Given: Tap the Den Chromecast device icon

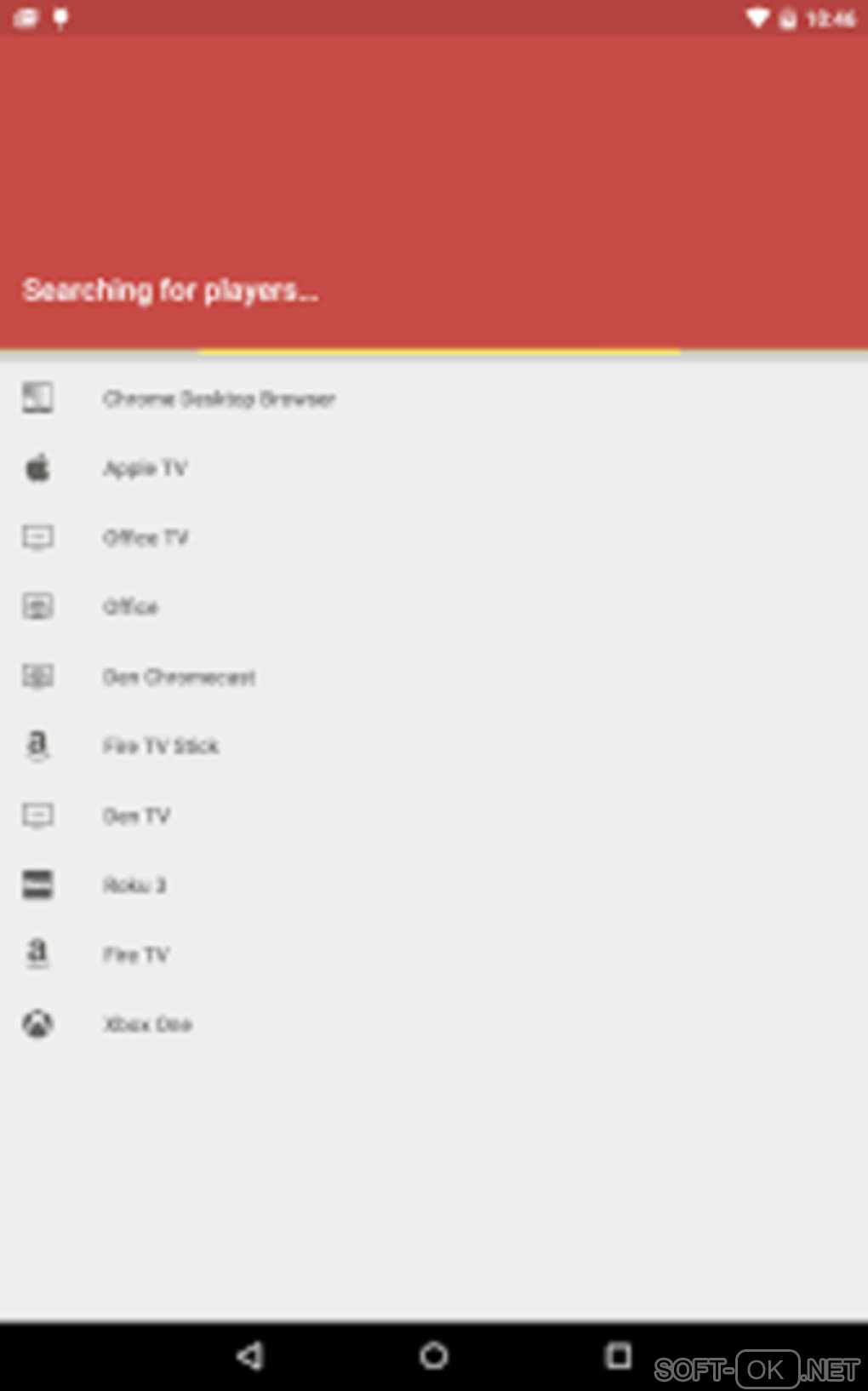Looking at the screenshot, I should coord(37,677).
